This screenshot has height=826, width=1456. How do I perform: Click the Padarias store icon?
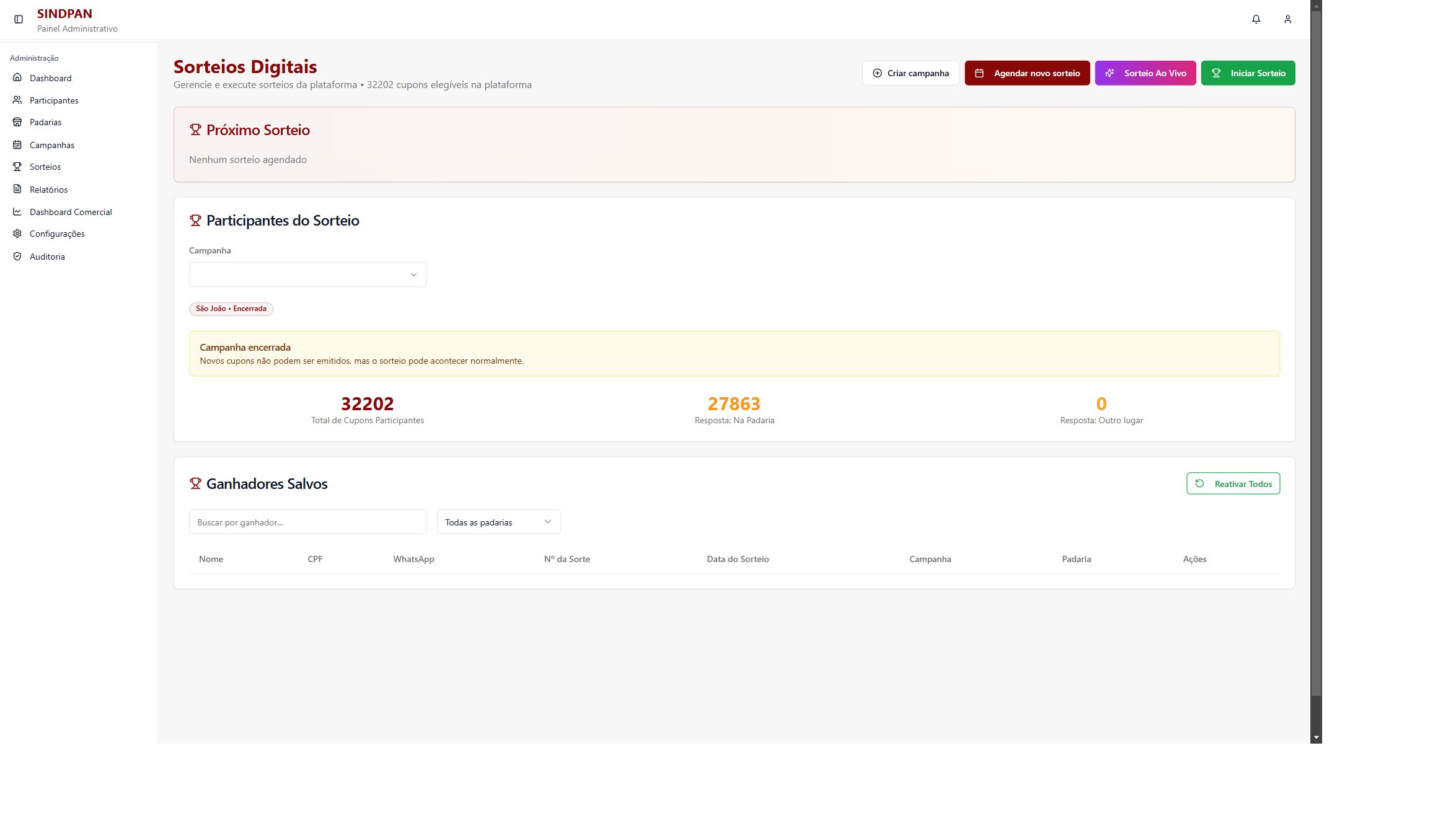(x=17, y=122)
